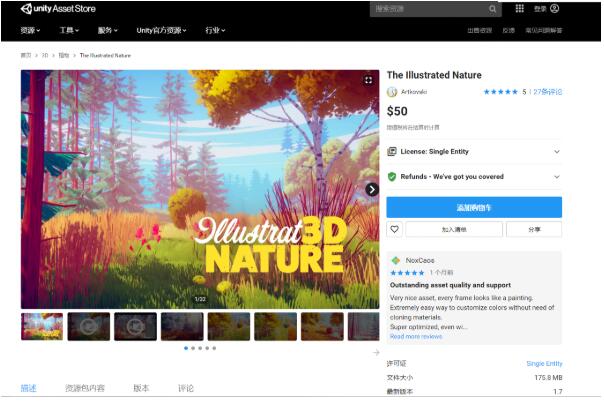Click The Illustrated Nature title
604x402 pixels.
tap(434, 75)
